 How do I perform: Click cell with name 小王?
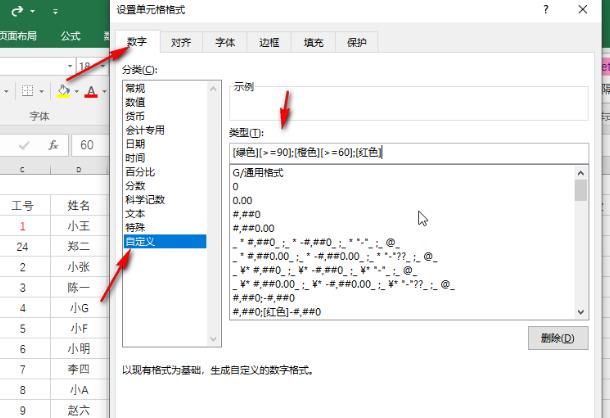tap(79, 226)
